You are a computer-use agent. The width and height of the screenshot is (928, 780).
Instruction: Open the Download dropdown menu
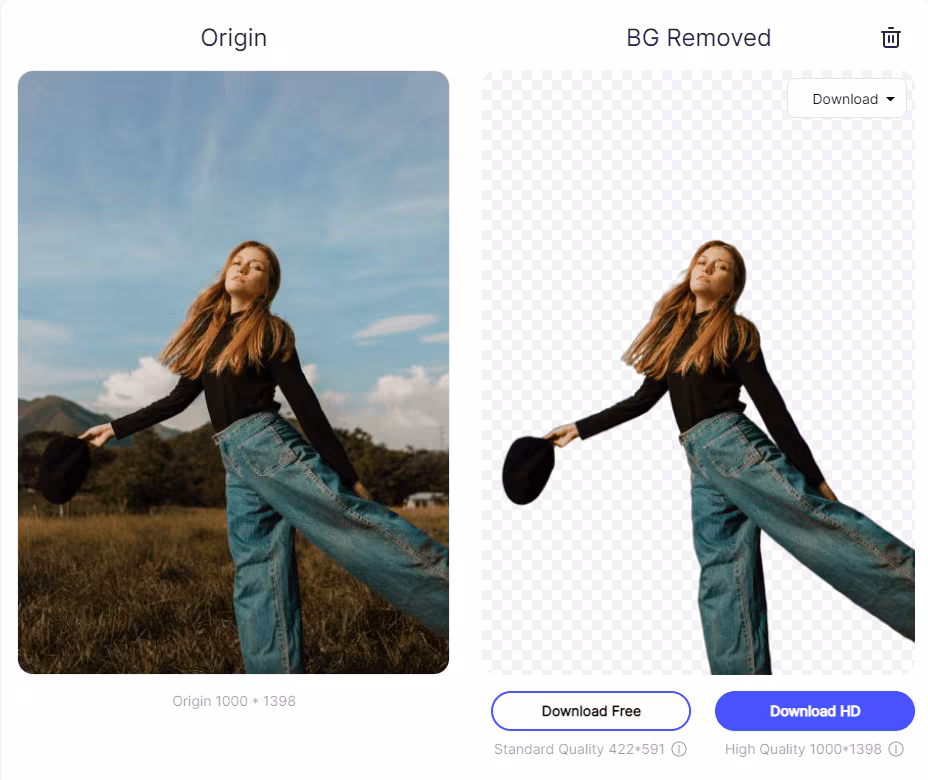[x=847, y=99]
